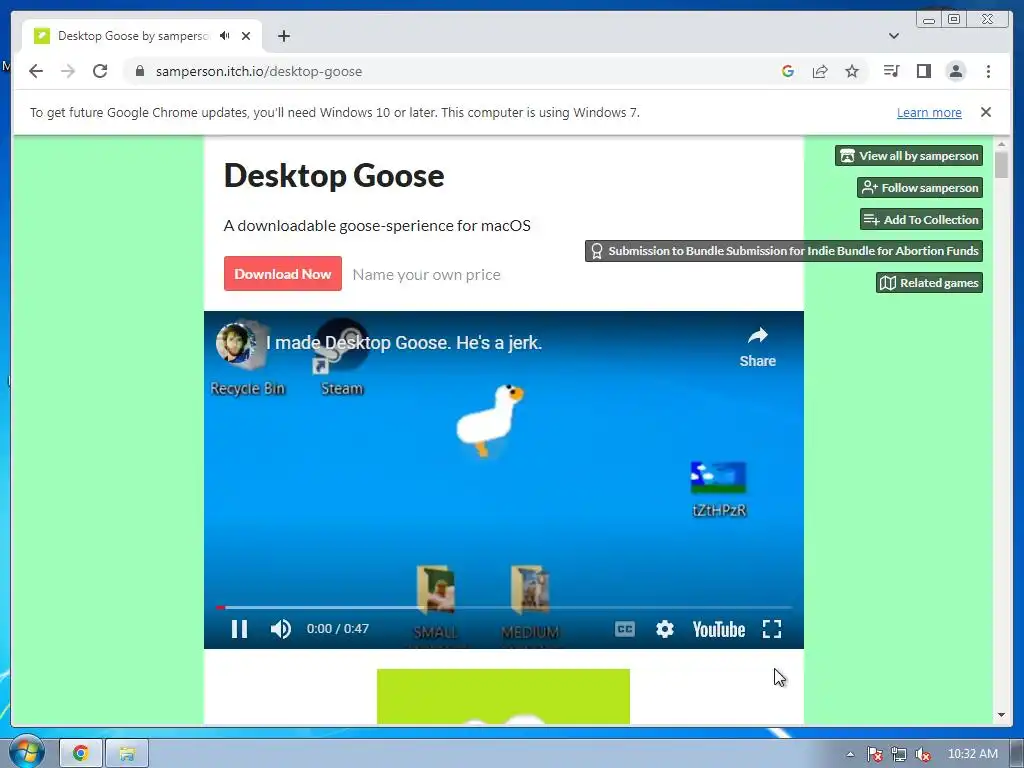The image size is (1024, 768).
Task: Focus the address bar URL
Action: [259, 71]
